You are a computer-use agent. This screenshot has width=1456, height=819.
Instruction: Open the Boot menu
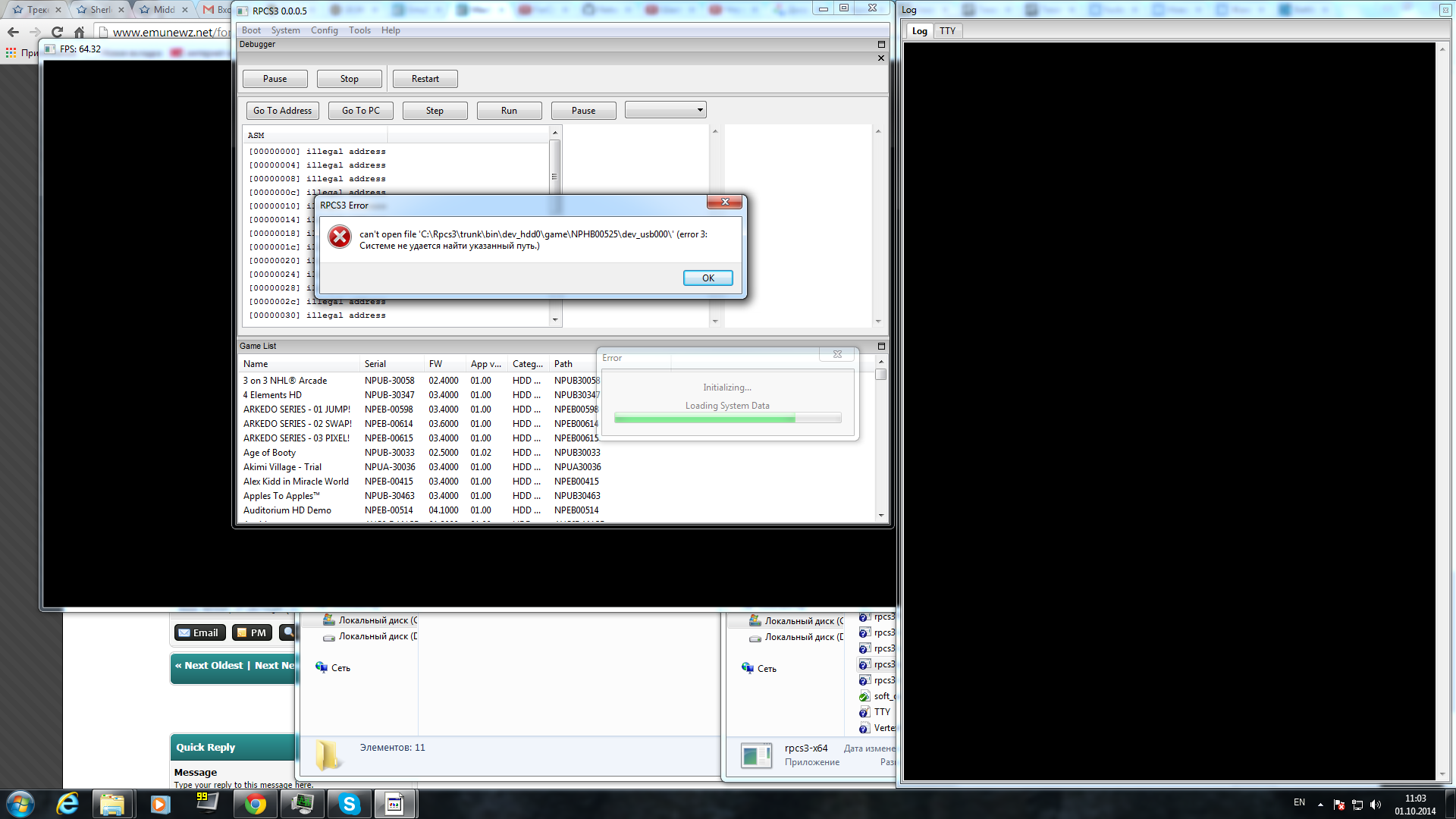point(251,30)
